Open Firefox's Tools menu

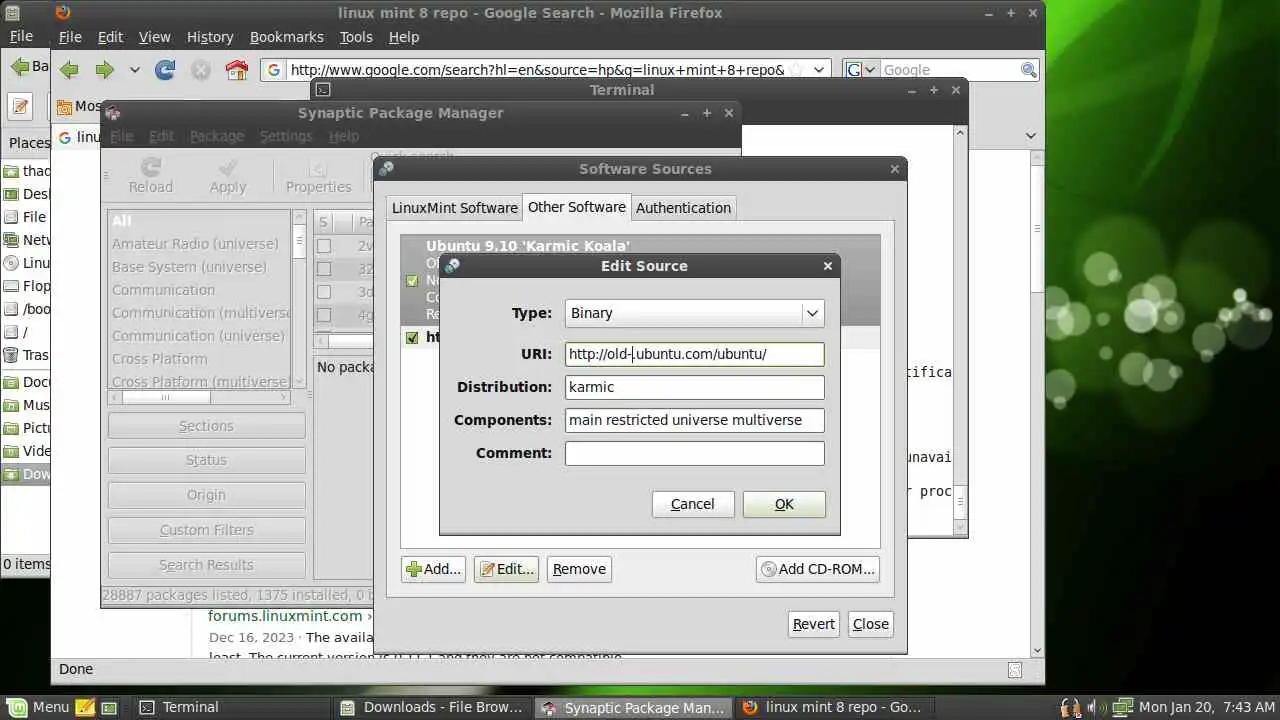pos(356,37)
